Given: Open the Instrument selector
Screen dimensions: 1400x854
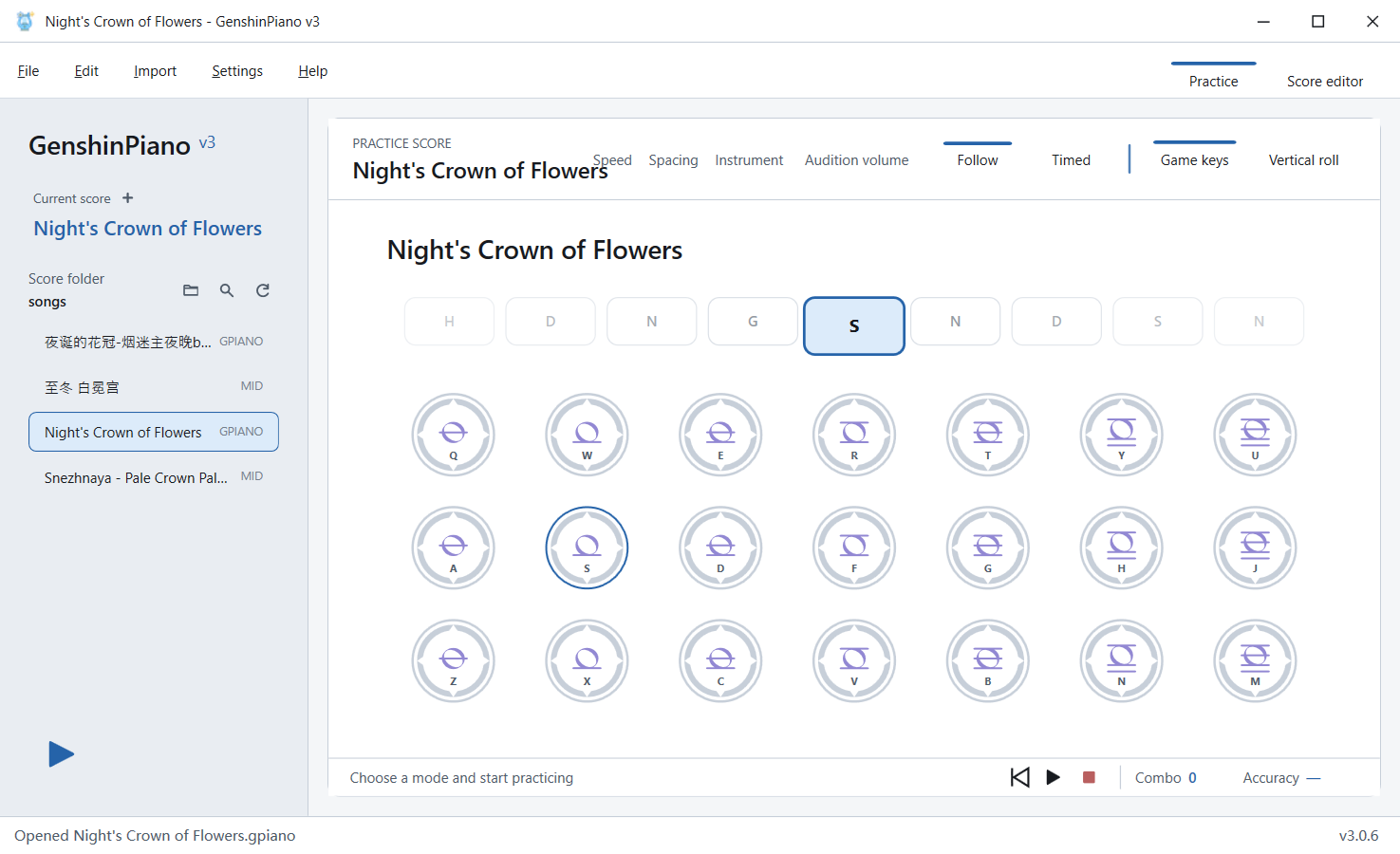Looking at the screenshot, I should [x=749, y=160].
